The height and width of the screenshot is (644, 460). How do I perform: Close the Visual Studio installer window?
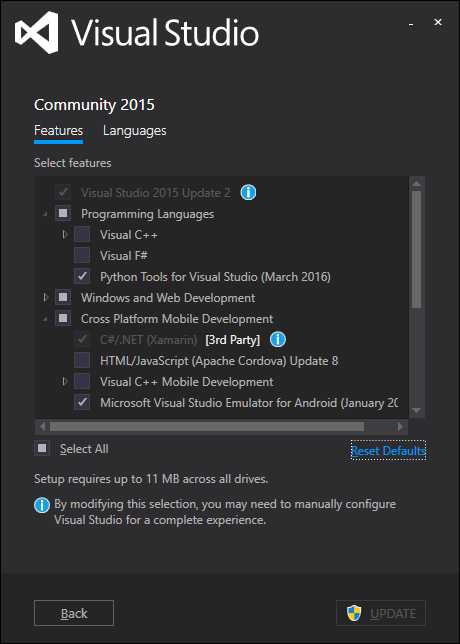[438, 23]
